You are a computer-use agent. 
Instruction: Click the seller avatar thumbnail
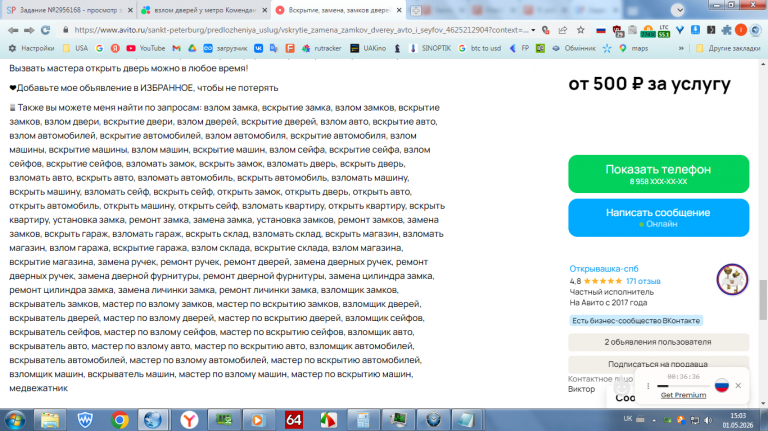(x=732, y=279)
